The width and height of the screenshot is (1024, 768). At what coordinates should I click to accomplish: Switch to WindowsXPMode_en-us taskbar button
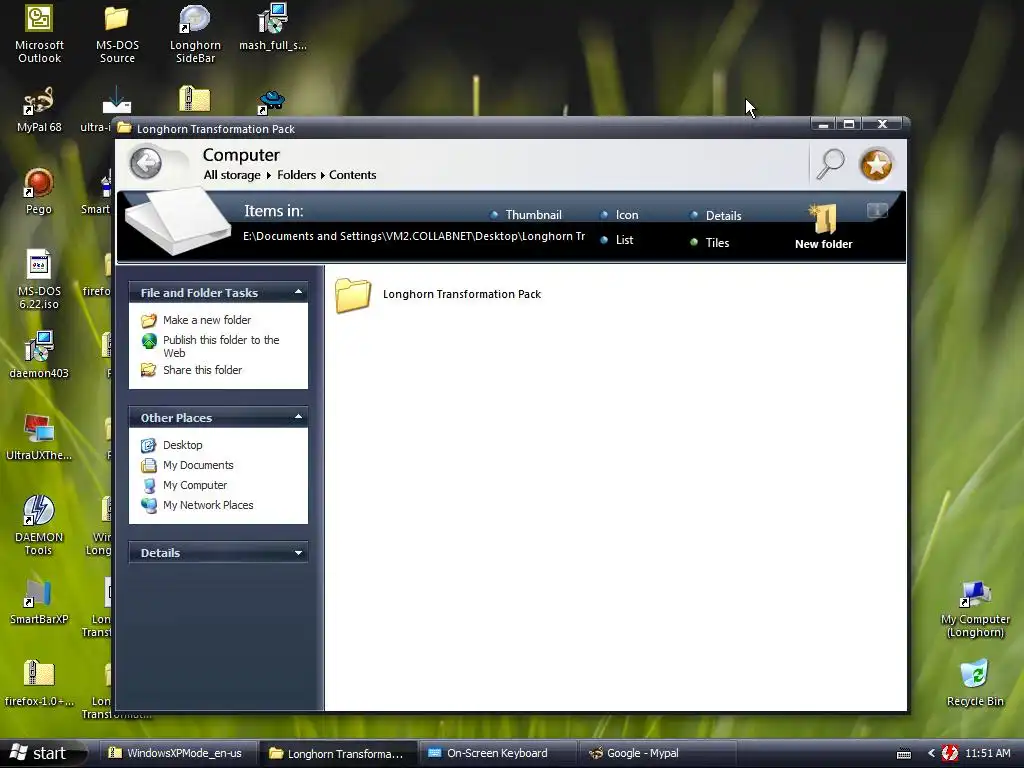(176, 753)
